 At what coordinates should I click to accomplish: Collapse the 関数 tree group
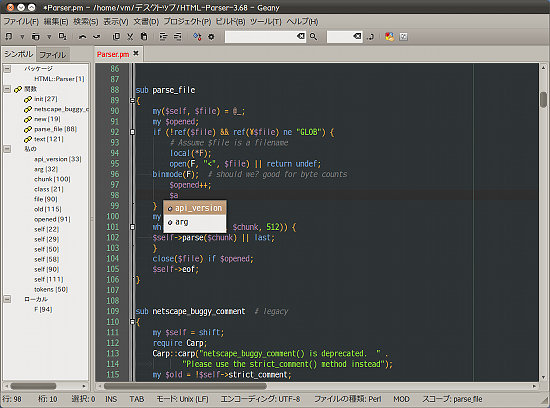click(7, 89)
